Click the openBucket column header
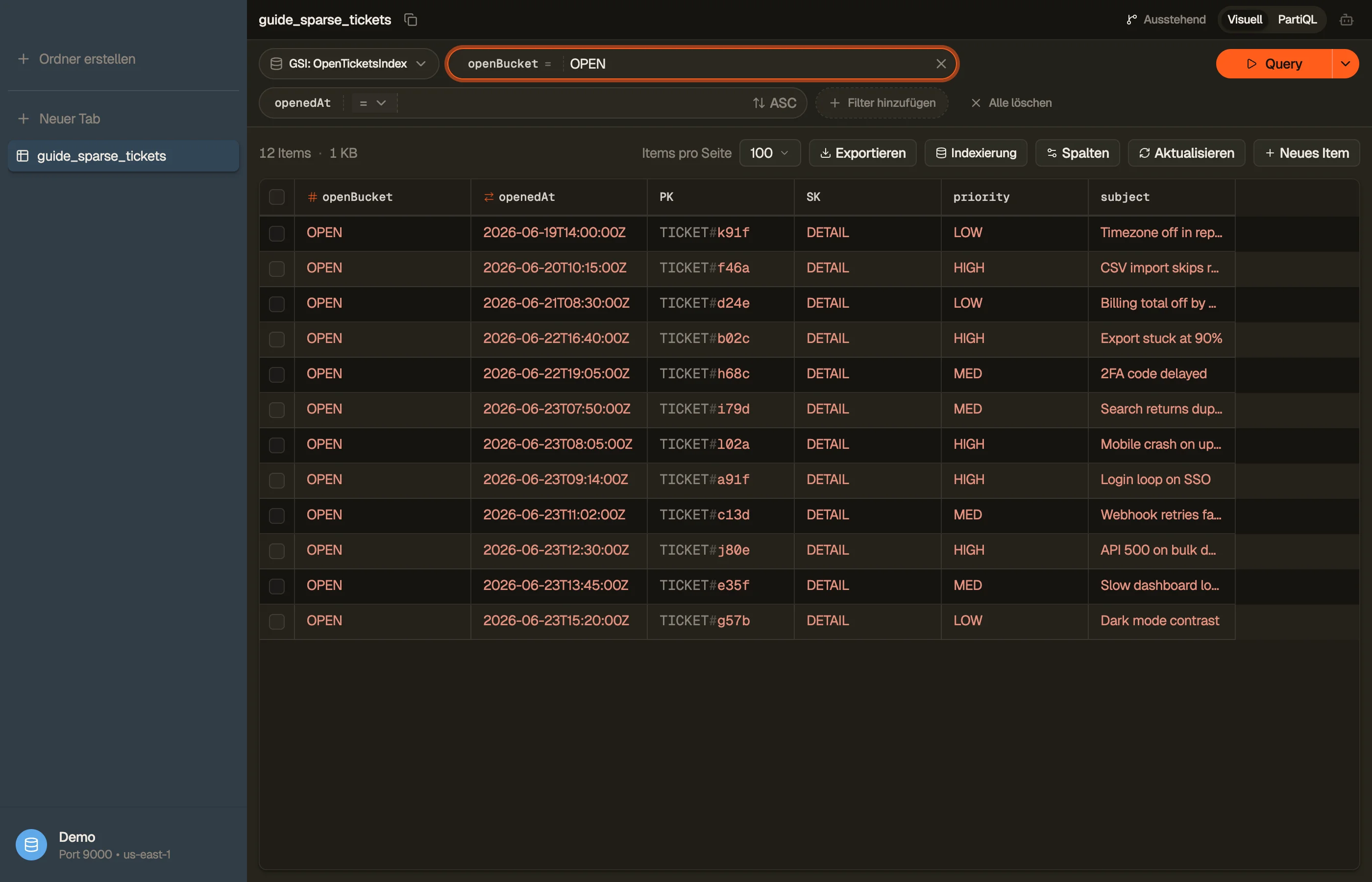Viewport: 1372px width, 882px height. [383, 197]
